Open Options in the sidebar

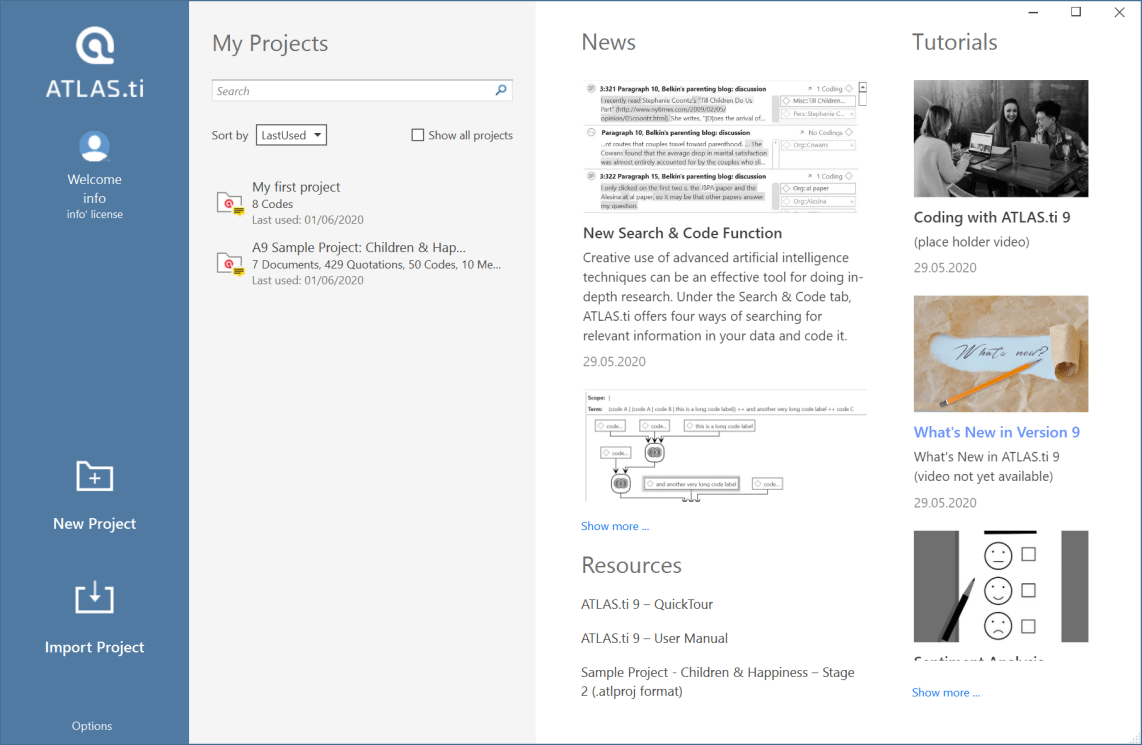coord(92,726)
